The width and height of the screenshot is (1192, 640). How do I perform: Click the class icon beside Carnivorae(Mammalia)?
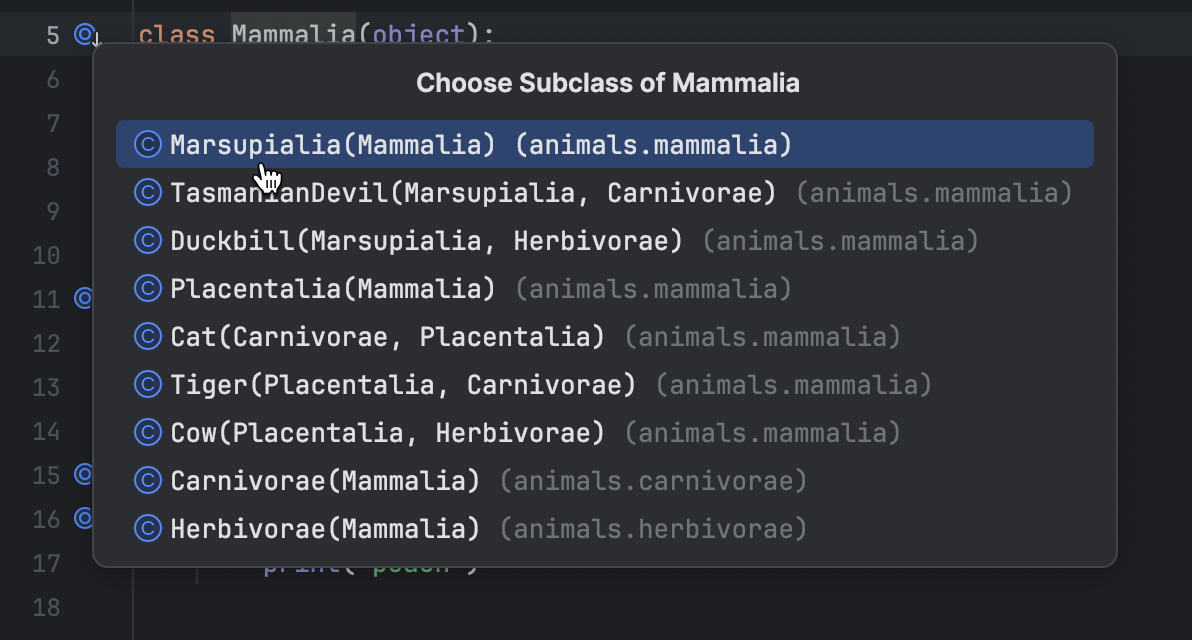(x=147, y=480)
